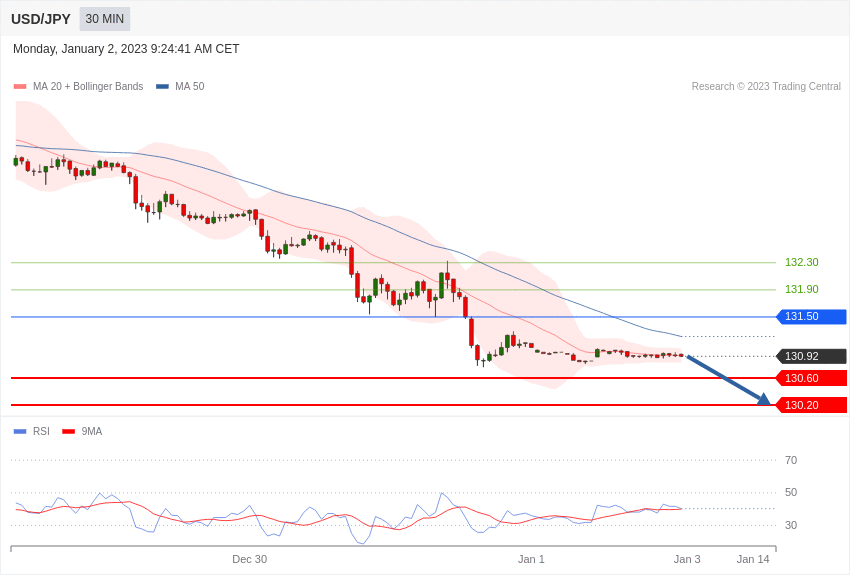
Task: Select the 'MA 50' legend label
Action: click(190, 87)
